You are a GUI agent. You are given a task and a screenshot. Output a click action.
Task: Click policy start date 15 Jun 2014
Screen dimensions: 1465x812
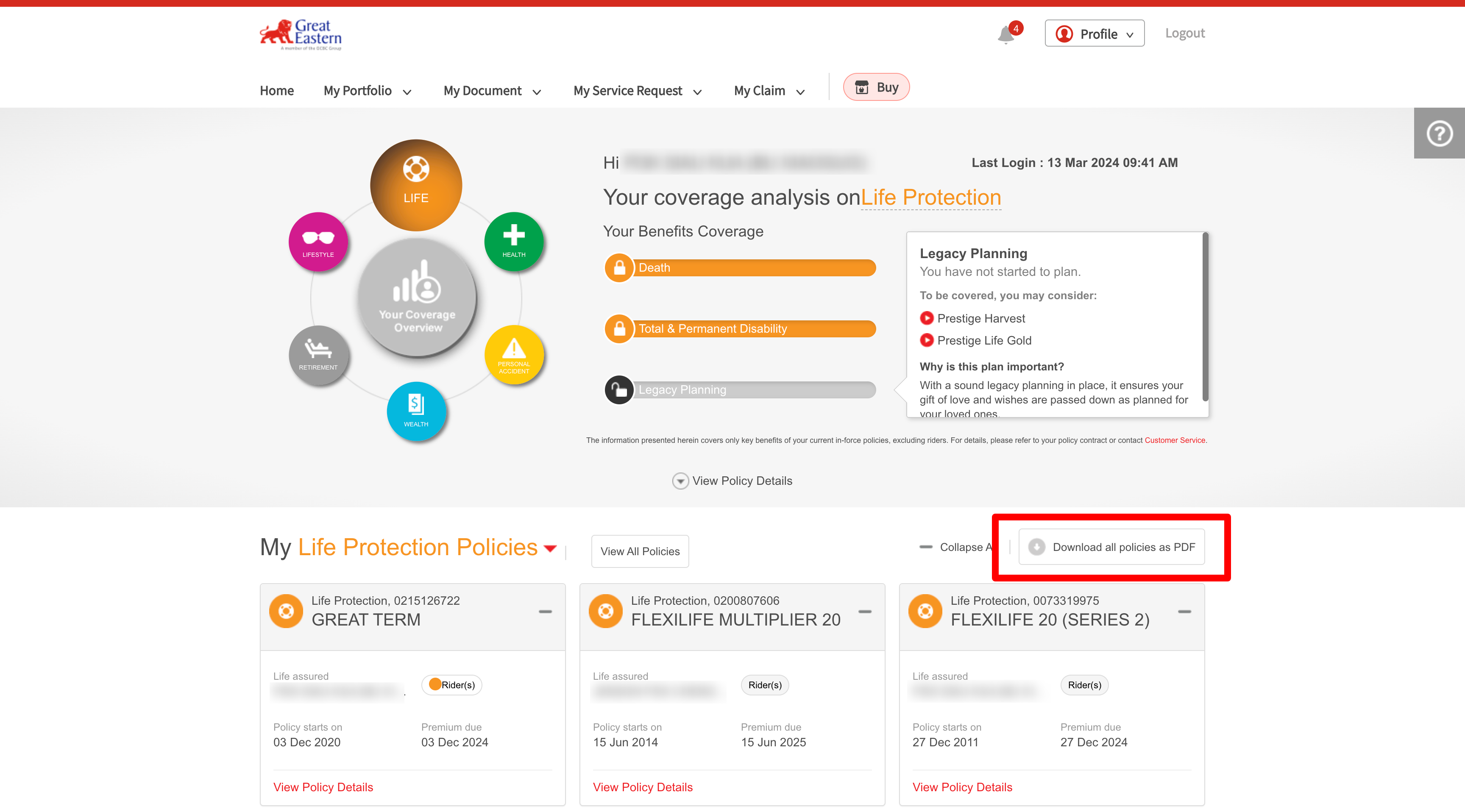pyautogui.click(x=625, y=742)
